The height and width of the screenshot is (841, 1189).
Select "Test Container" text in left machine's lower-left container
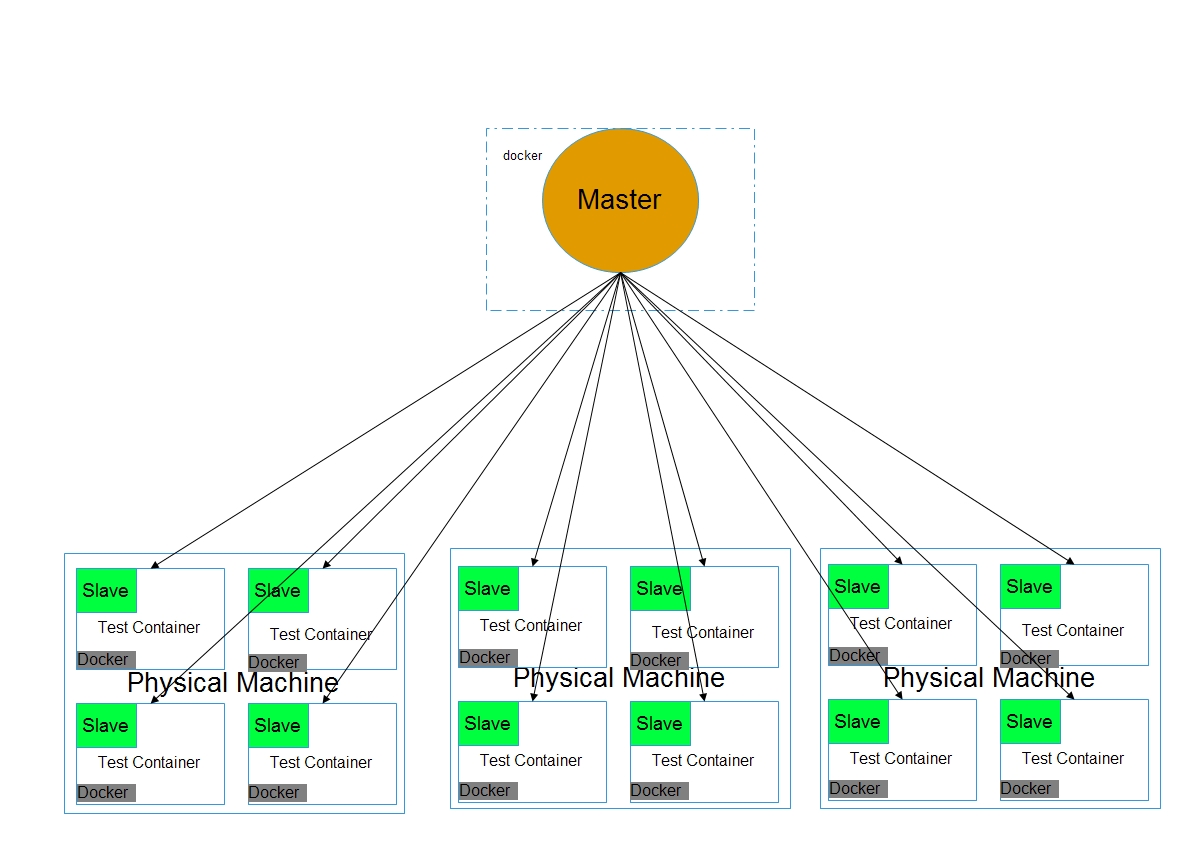149,762
